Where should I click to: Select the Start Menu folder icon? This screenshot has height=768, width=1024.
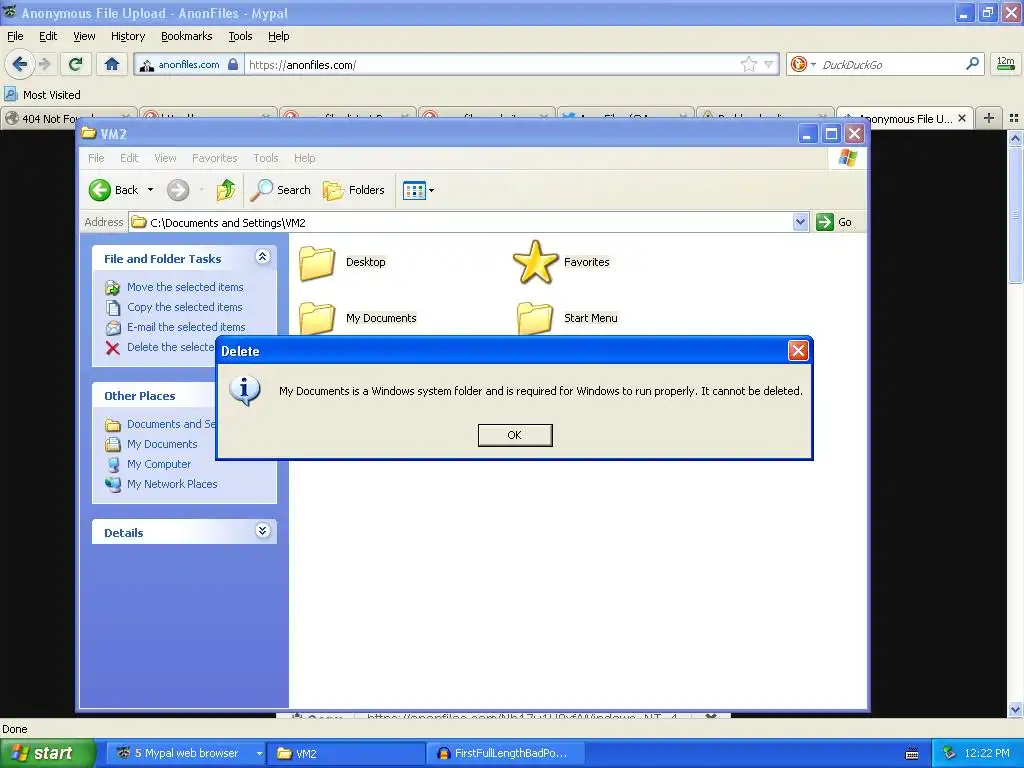[535, 318]
